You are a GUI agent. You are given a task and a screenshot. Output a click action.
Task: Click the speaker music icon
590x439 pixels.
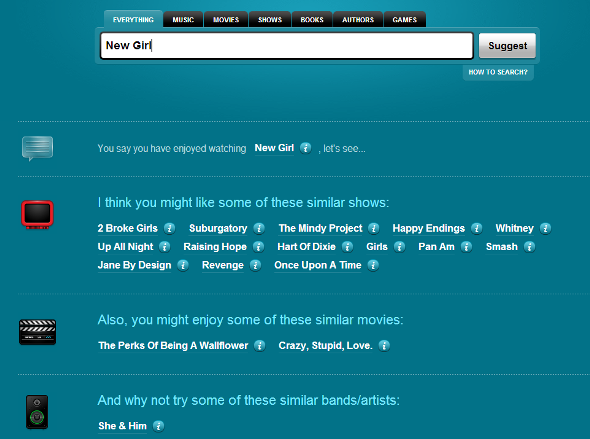click(37, 412)
